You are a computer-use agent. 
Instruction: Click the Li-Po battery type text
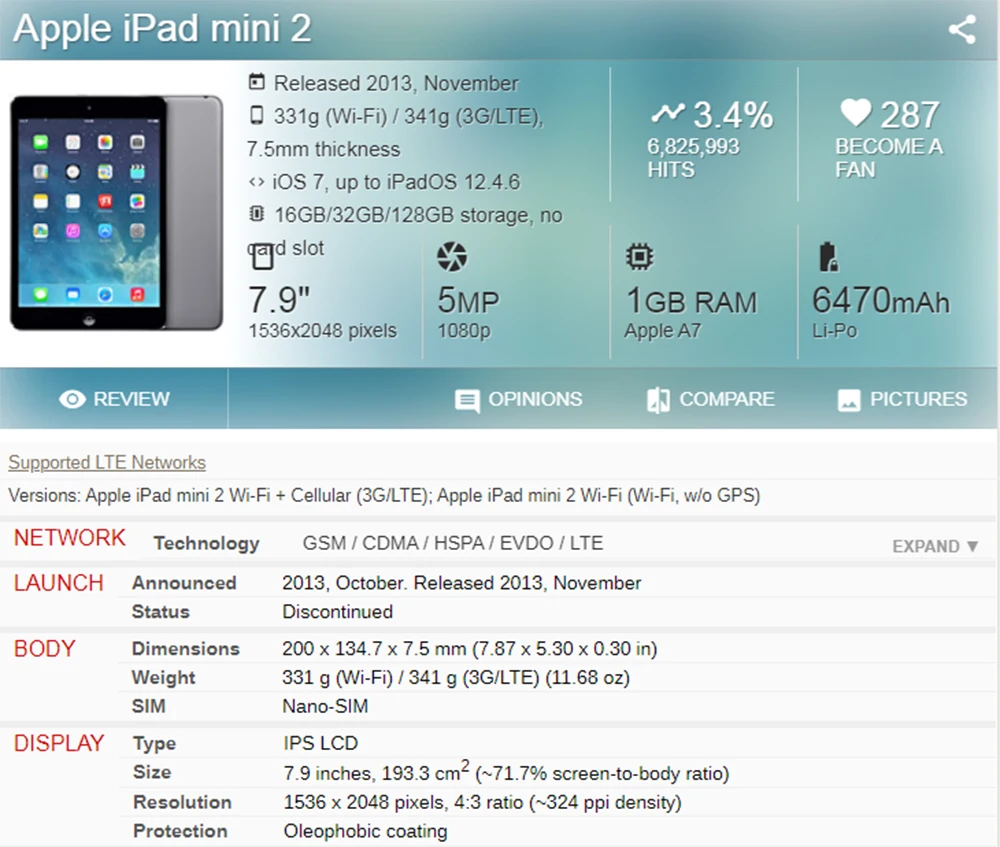pos(834,331)
